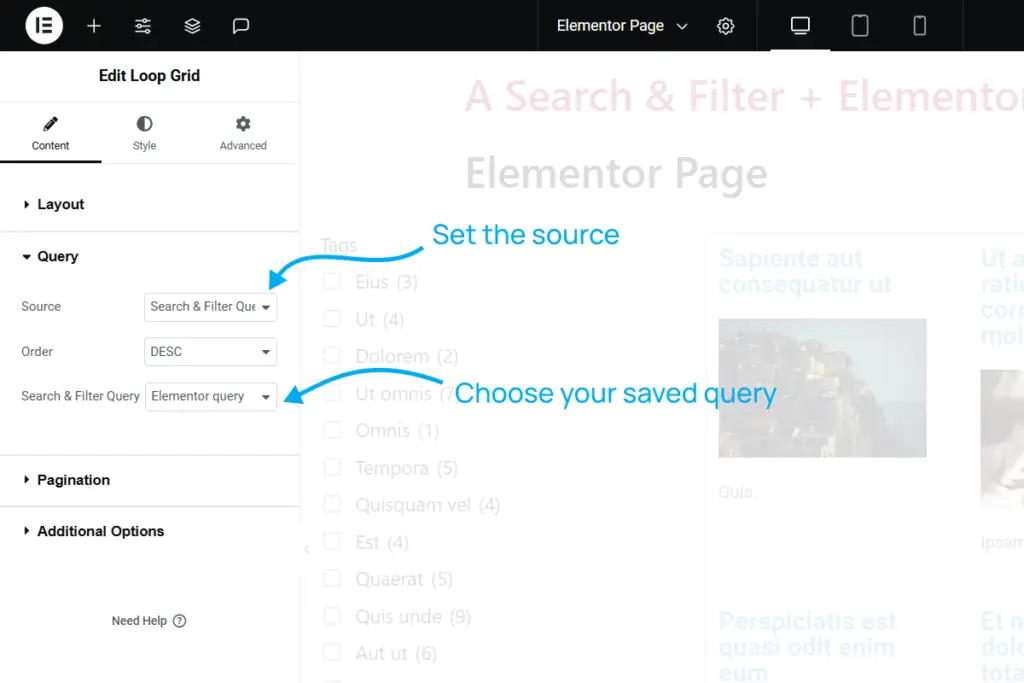Collapse the editor panel with the arrow handle

[306, 549]
